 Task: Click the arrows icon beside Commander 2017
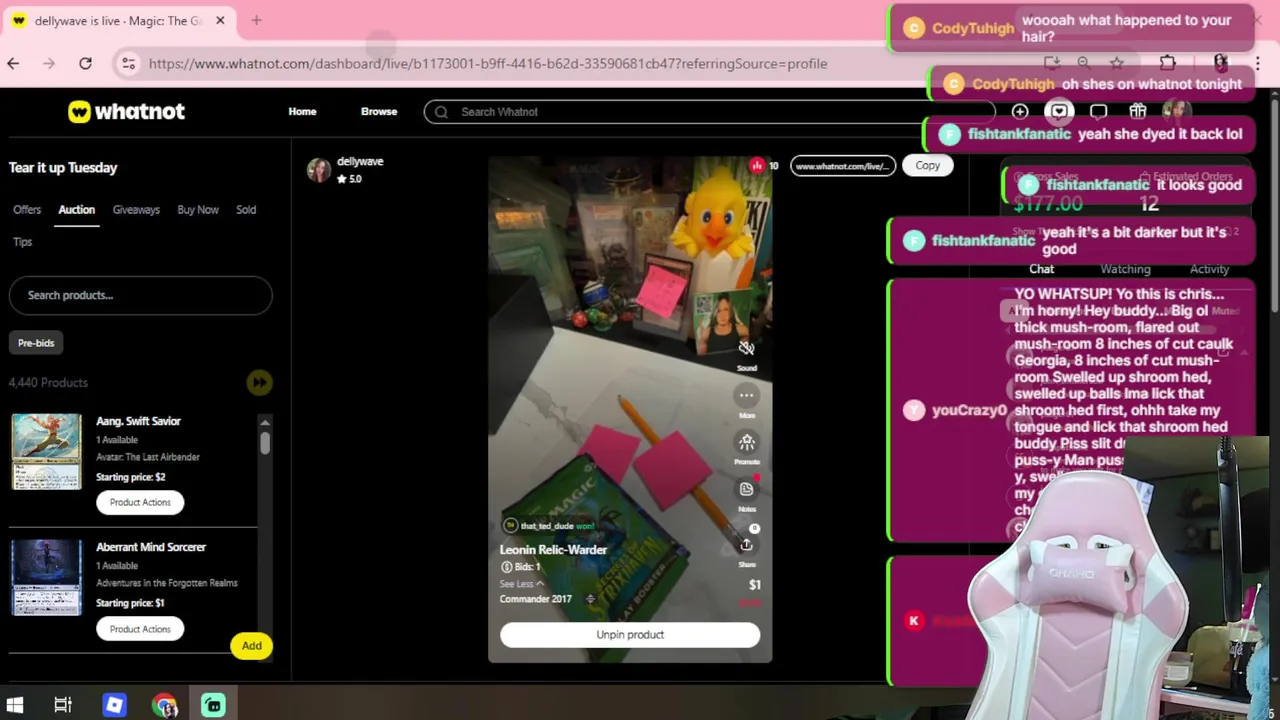590,599
